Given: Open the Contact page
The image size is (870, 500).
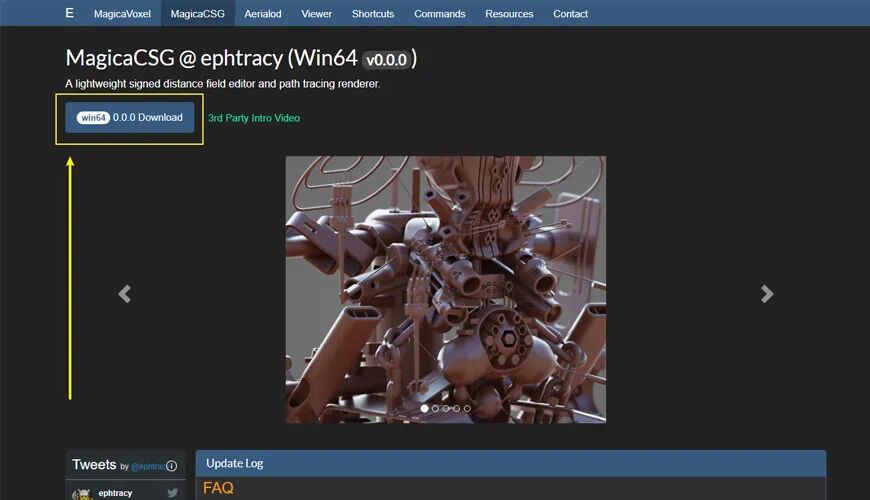Looking at the screenshot, I should click(570, 14).
